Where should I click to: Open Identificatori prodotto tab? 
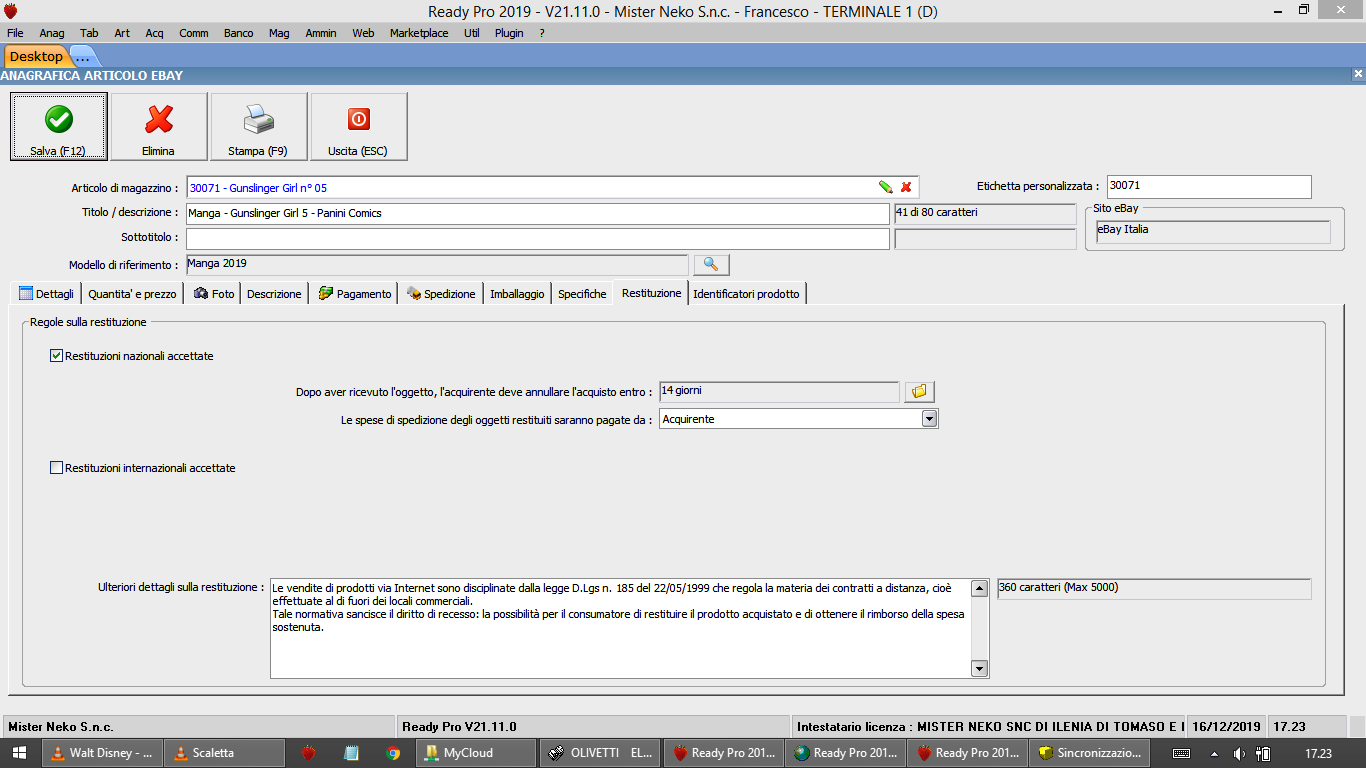pyautogui.click(x=746, y=294)
